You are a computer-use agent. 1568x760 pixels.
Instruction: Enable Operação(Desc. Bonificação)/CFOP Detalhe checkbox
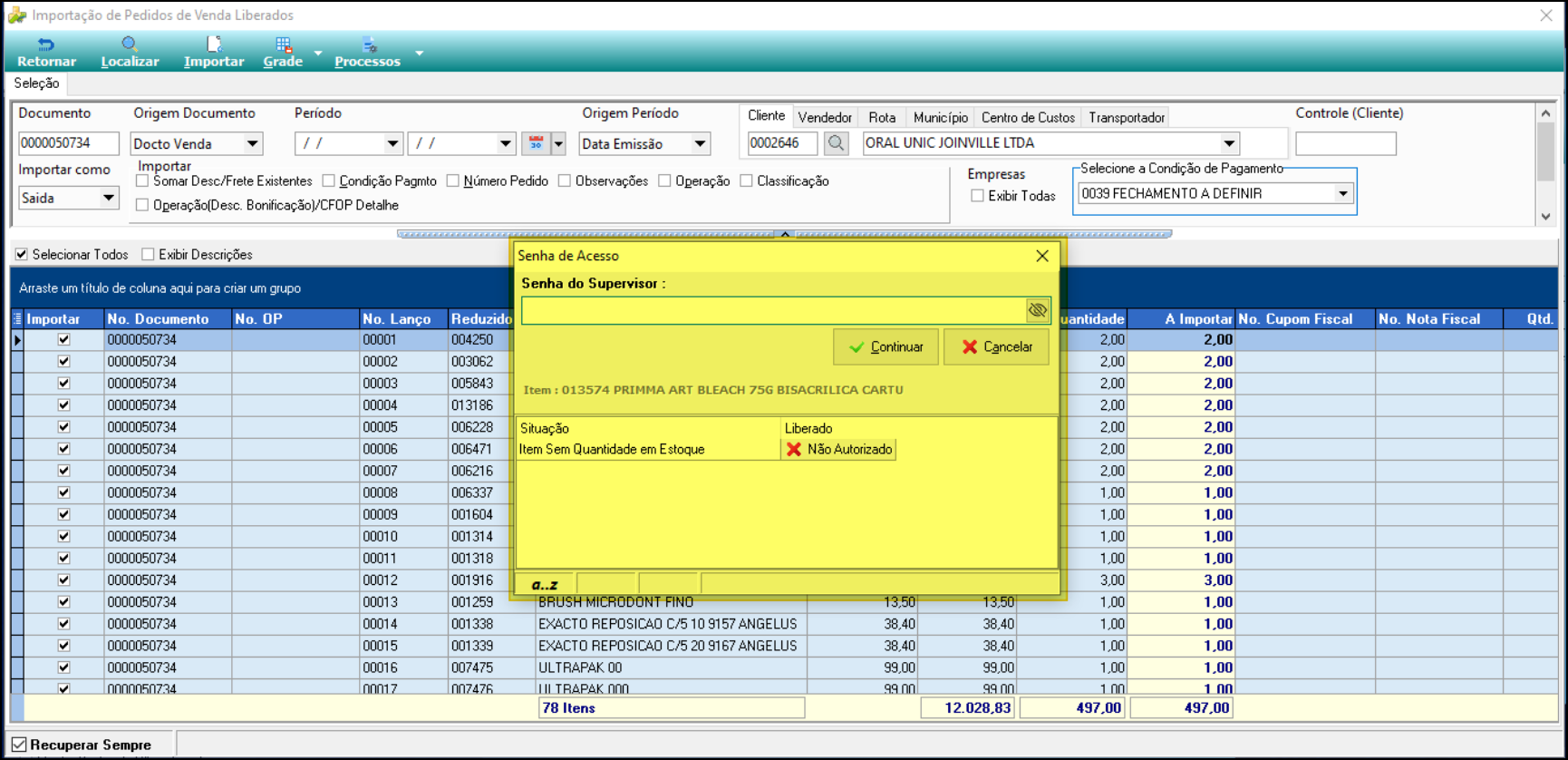(x=142, y=205)
